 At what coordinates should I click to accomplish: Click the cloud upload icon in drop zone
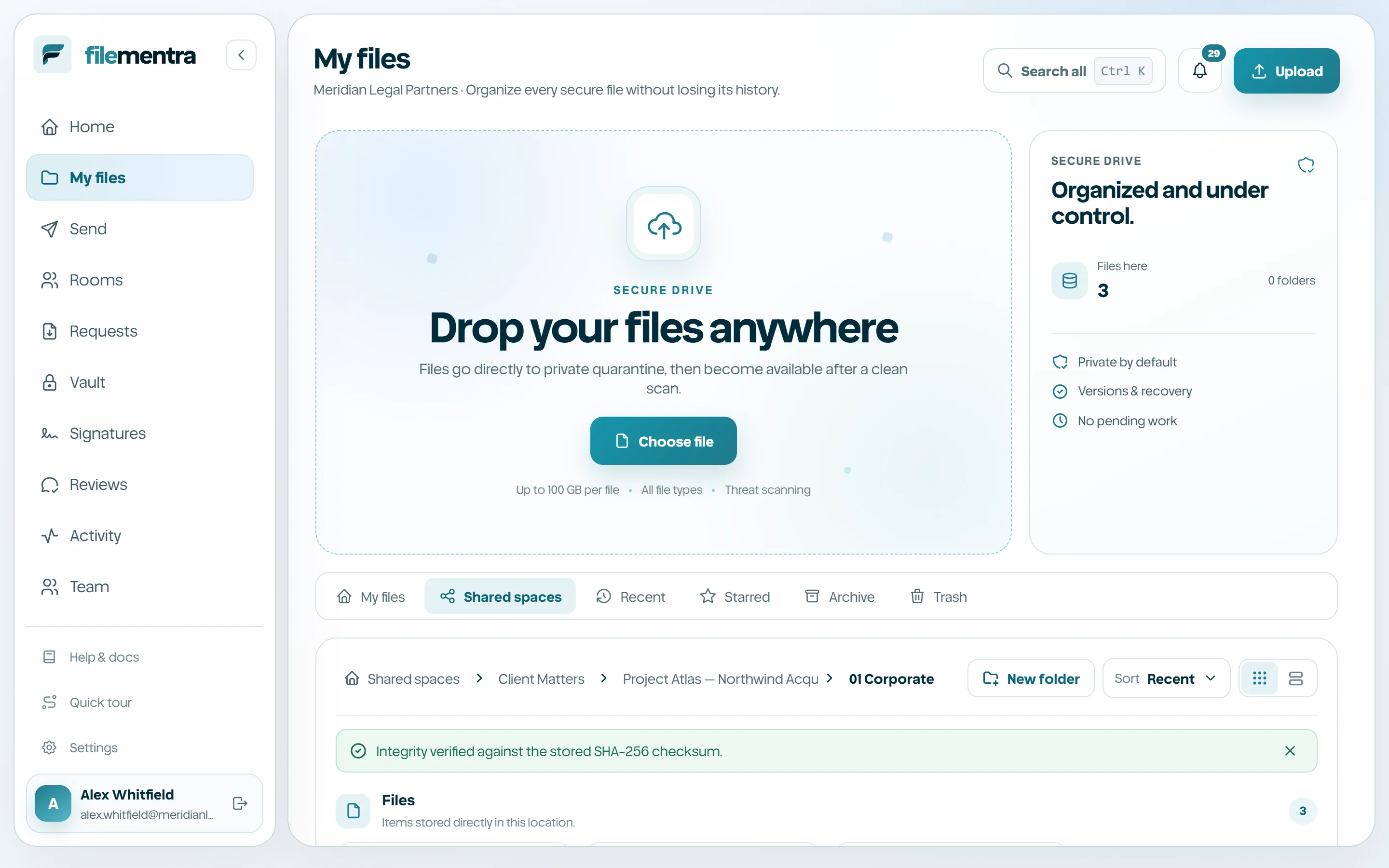tap(664, 224)
